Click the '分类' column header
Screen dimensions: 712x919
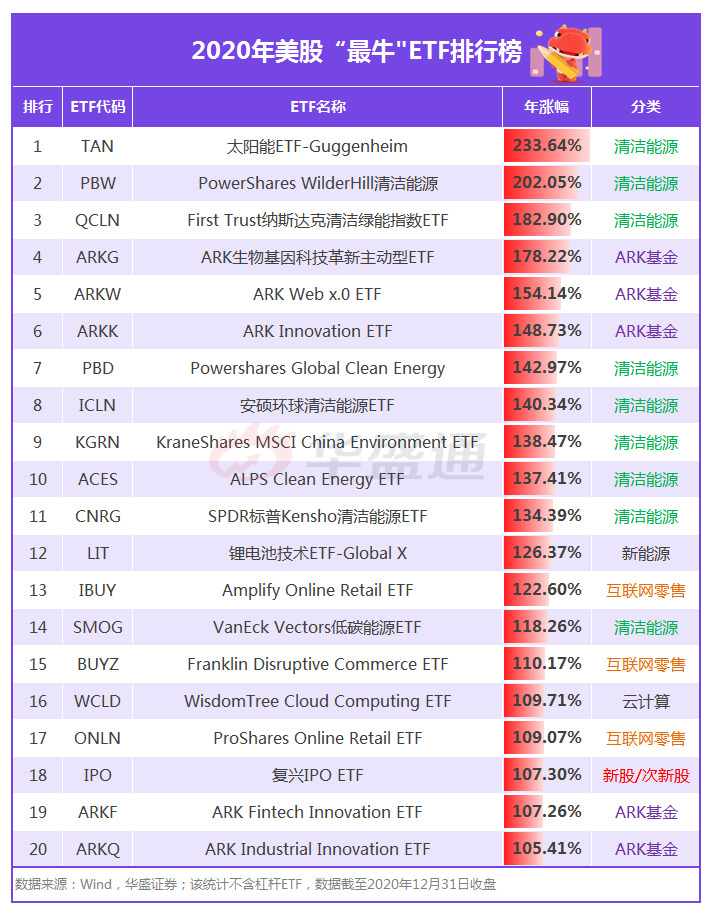click(646, 107)
